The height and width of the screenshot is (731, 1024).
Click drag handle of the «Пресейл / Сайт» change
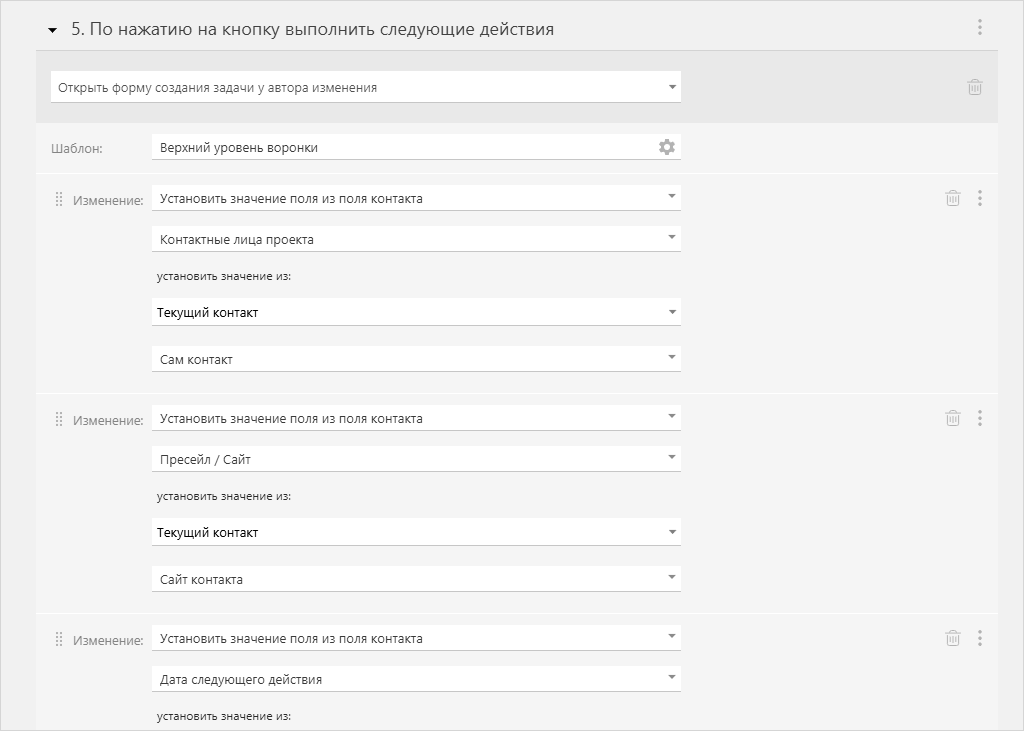tap(58, 419)
